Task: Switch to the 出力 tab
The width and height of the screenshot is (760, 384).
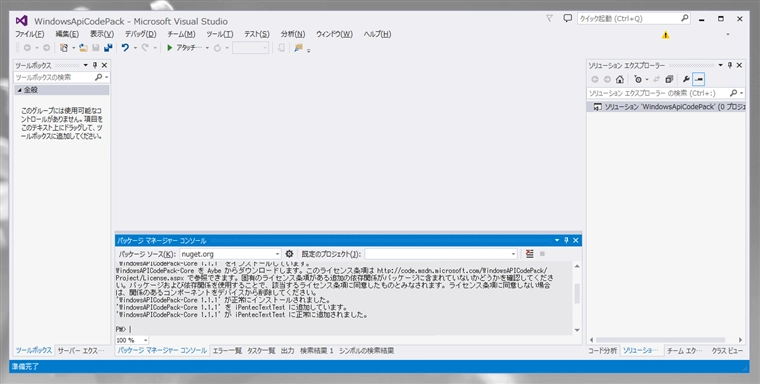Action: 287,351
